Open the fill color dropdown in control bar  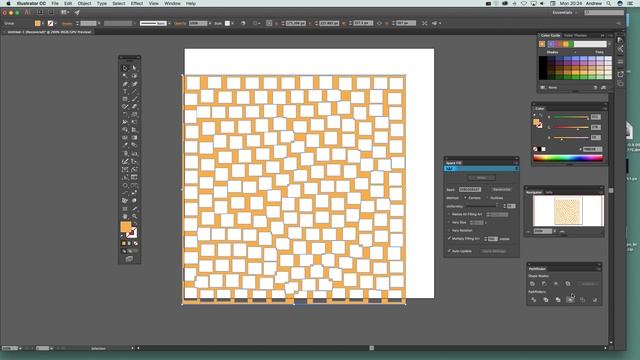tap(43, 23)
